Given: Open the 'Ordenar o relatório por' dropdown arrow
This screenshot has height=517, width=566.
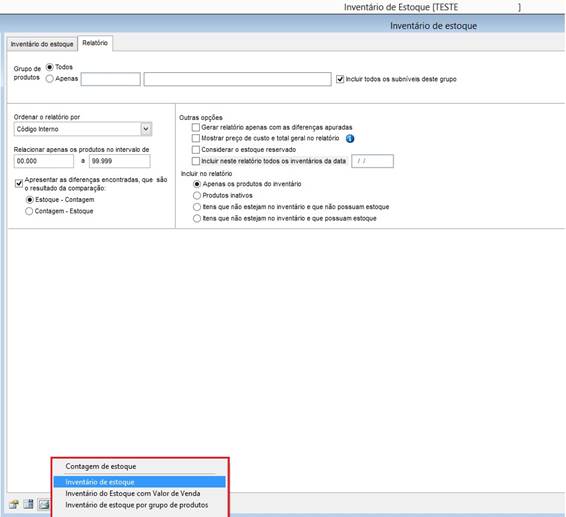Looking at the screenshot, I should coord(146,129).
